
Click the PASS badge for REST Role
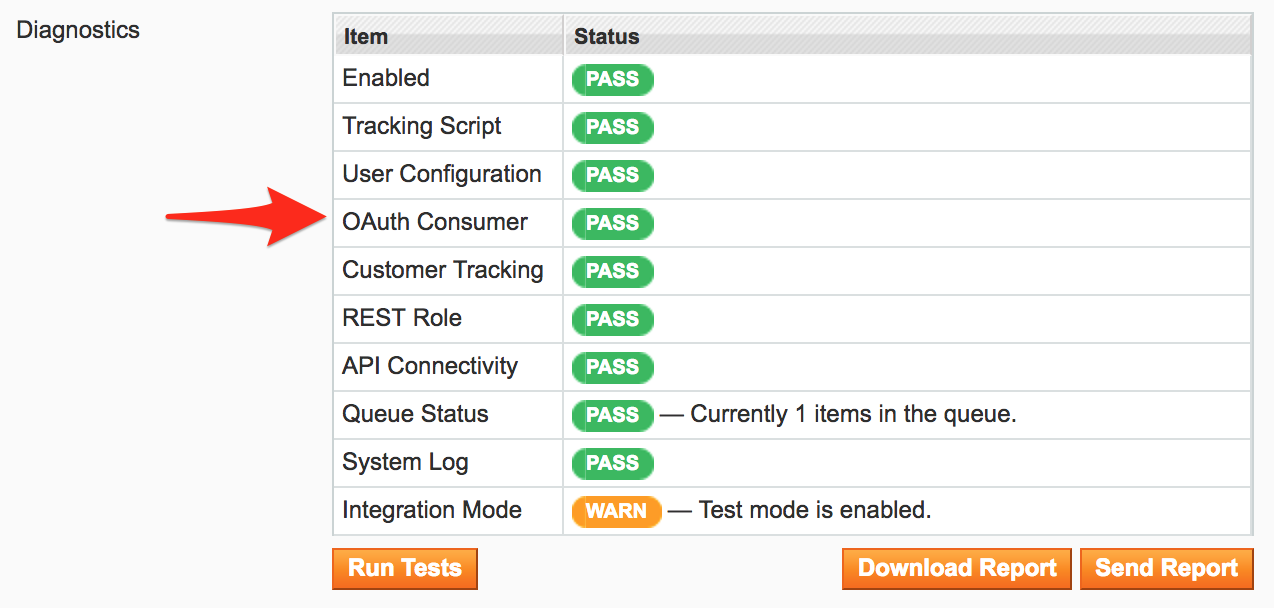[612, 320]
